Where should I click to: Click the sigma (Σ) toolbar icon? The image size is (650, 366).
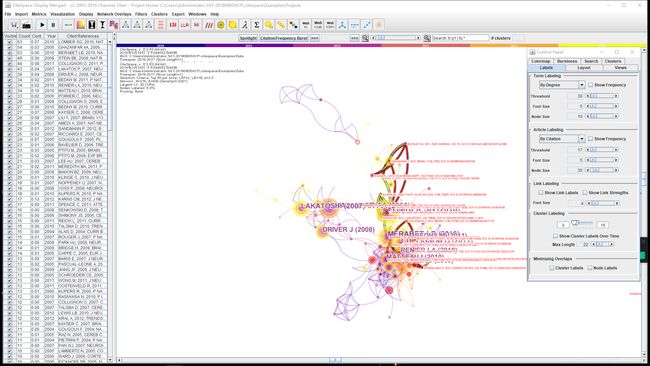coord(257,25)
